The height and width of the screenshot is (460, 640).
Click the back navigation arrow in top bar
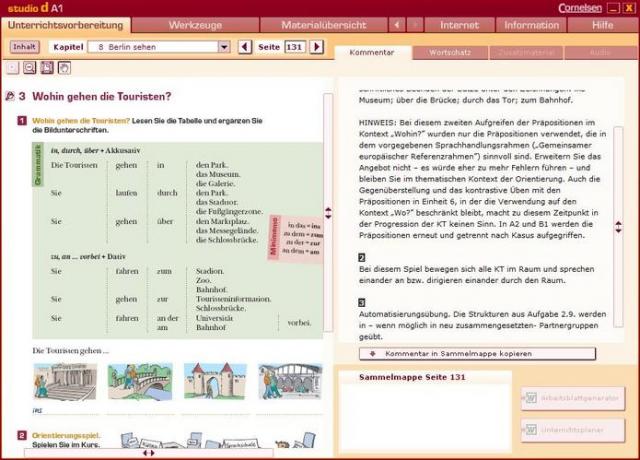coord(397,24)
